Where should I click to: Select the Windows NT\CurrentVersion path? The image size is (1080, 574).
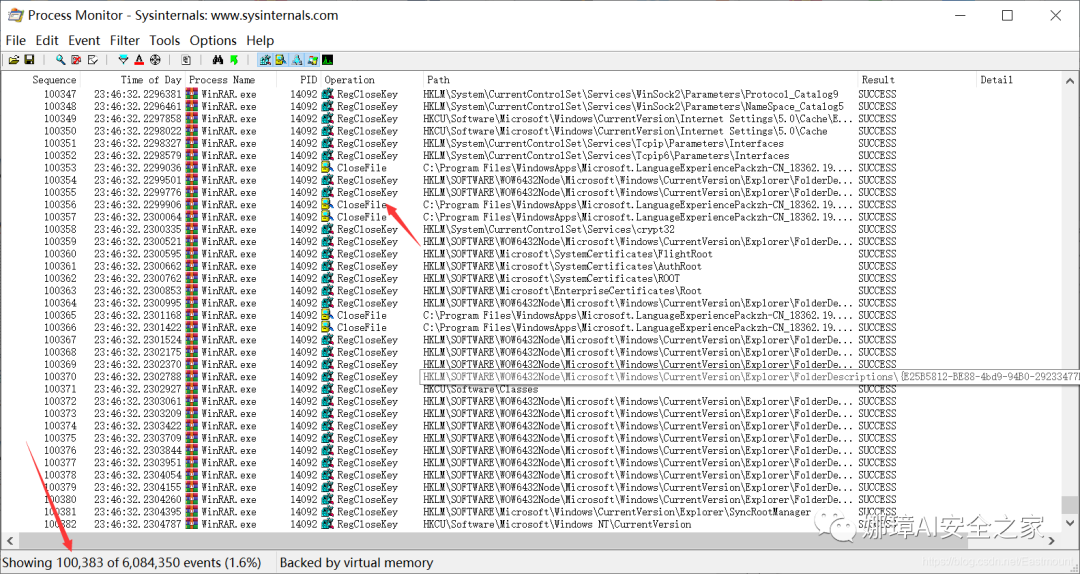(x=557, y=524)
